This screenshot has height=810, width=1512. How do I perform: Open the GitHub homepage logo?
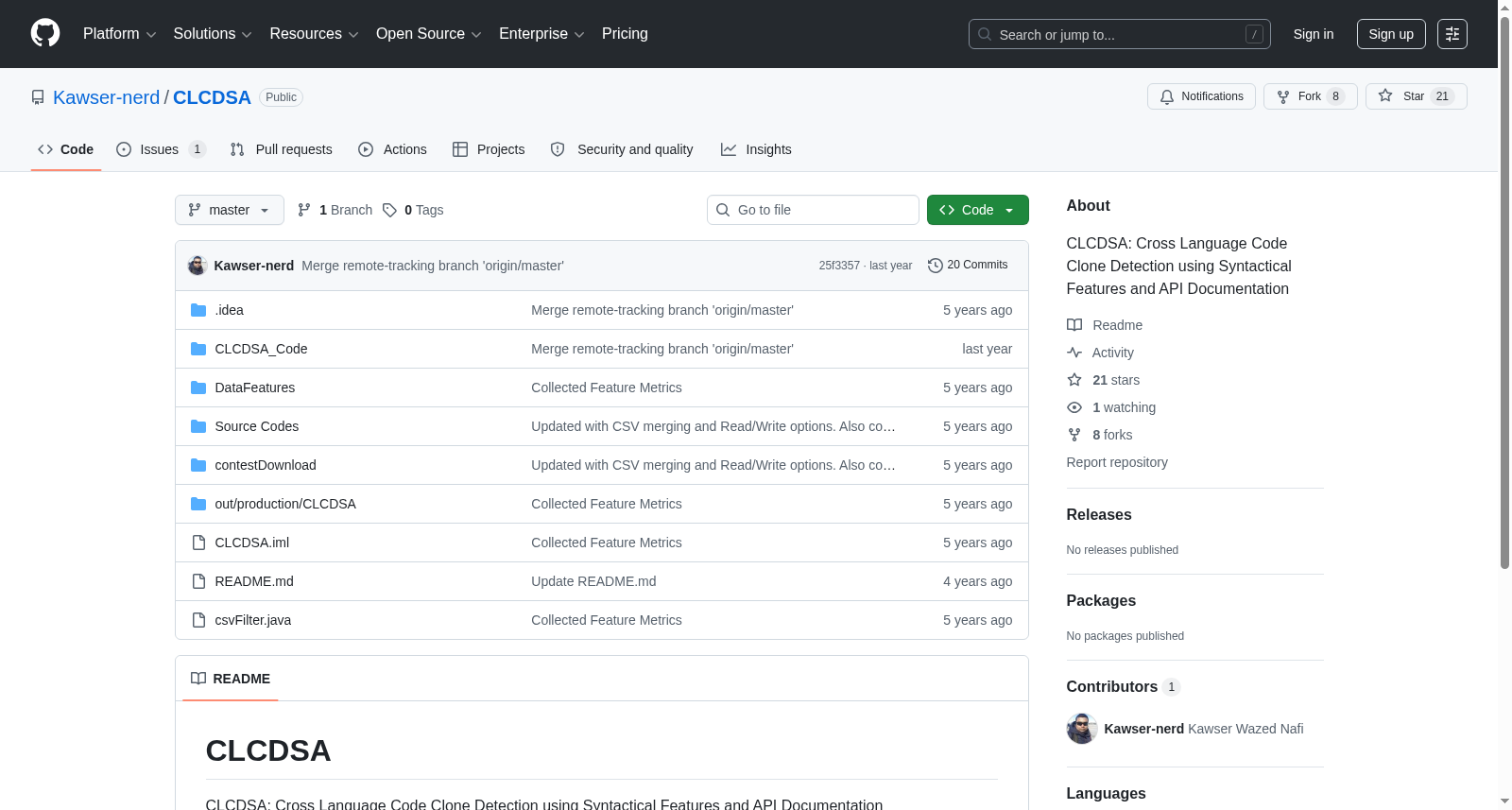[45, 33]
